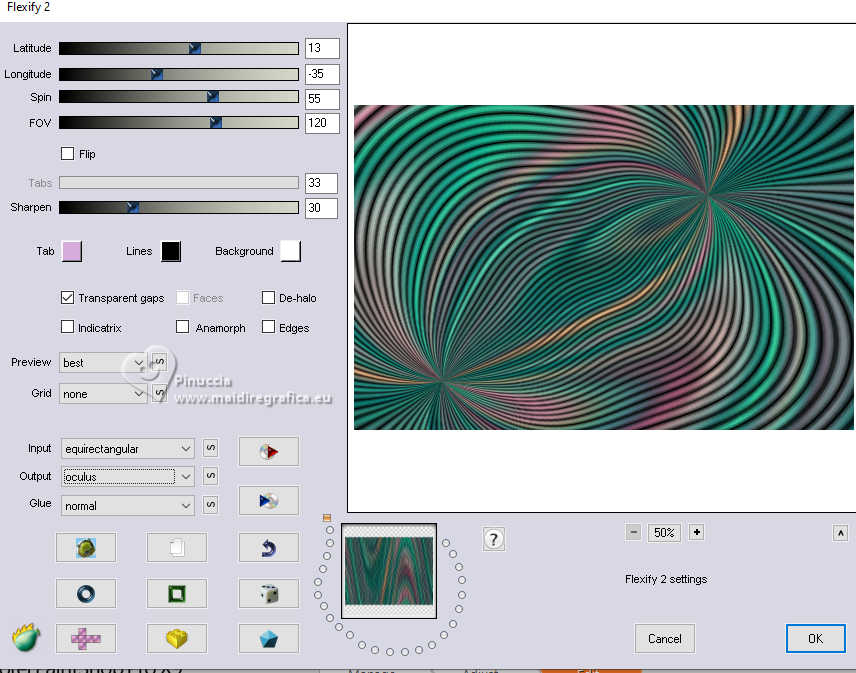Screen dimensions: 856x673
Task: Click the Cancel button
Action: click(x=664, y=638)
